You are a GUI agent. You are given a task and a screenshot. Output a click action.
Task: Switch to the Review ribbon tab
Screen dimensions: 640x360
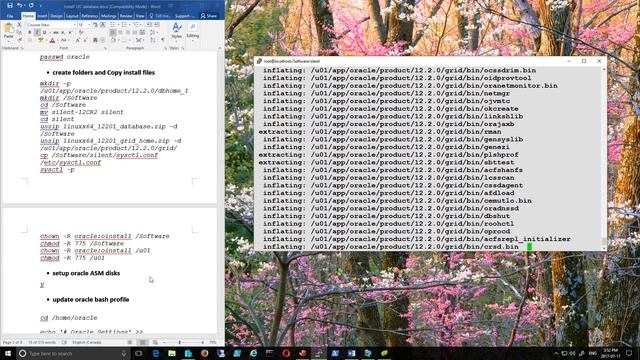pos(126,16)
